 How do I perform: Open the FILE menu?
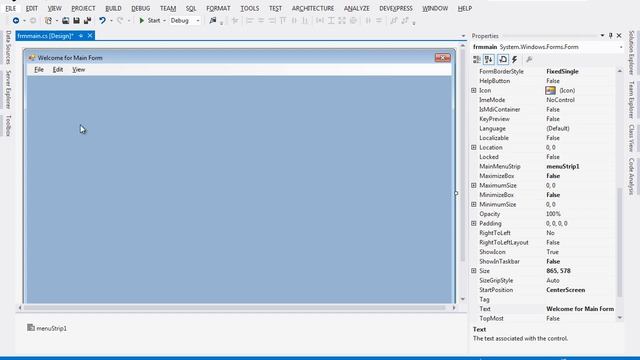click(x=11, y=8)
